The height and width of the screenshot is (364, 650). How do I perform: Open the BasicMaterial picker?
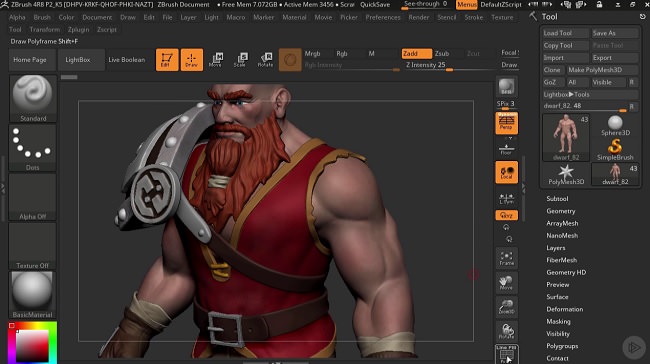click(33, 295)
